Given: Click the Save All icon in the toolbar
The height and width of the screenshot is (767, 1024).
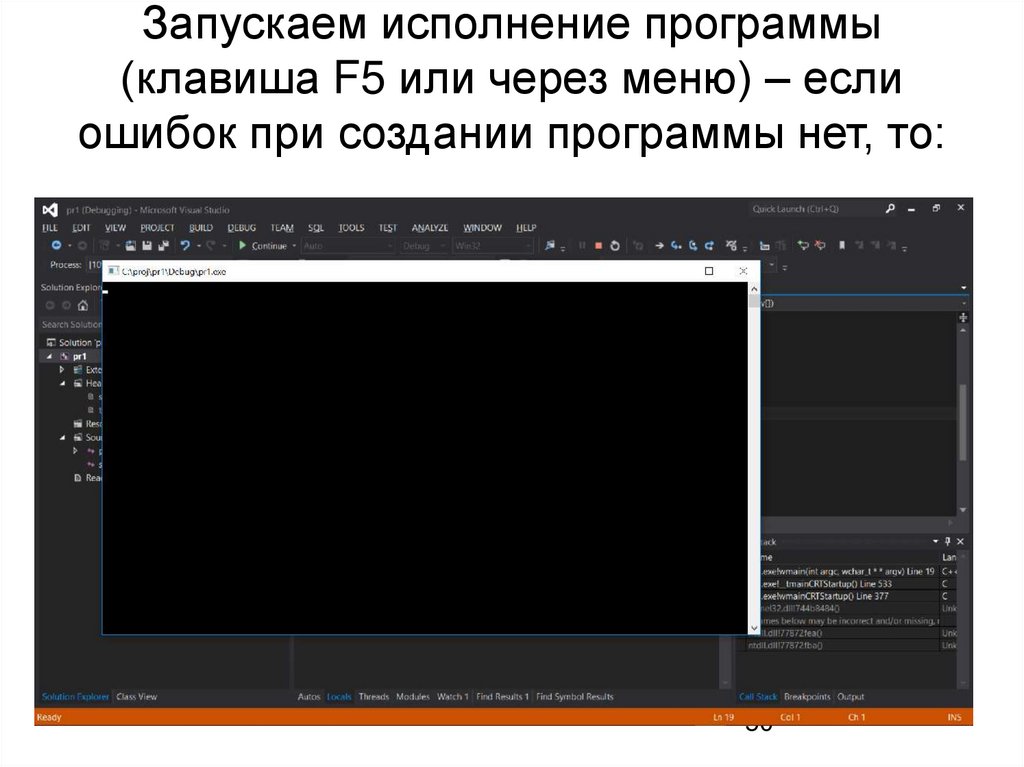Looking at the screenshot, I should (x=164, y=245).
